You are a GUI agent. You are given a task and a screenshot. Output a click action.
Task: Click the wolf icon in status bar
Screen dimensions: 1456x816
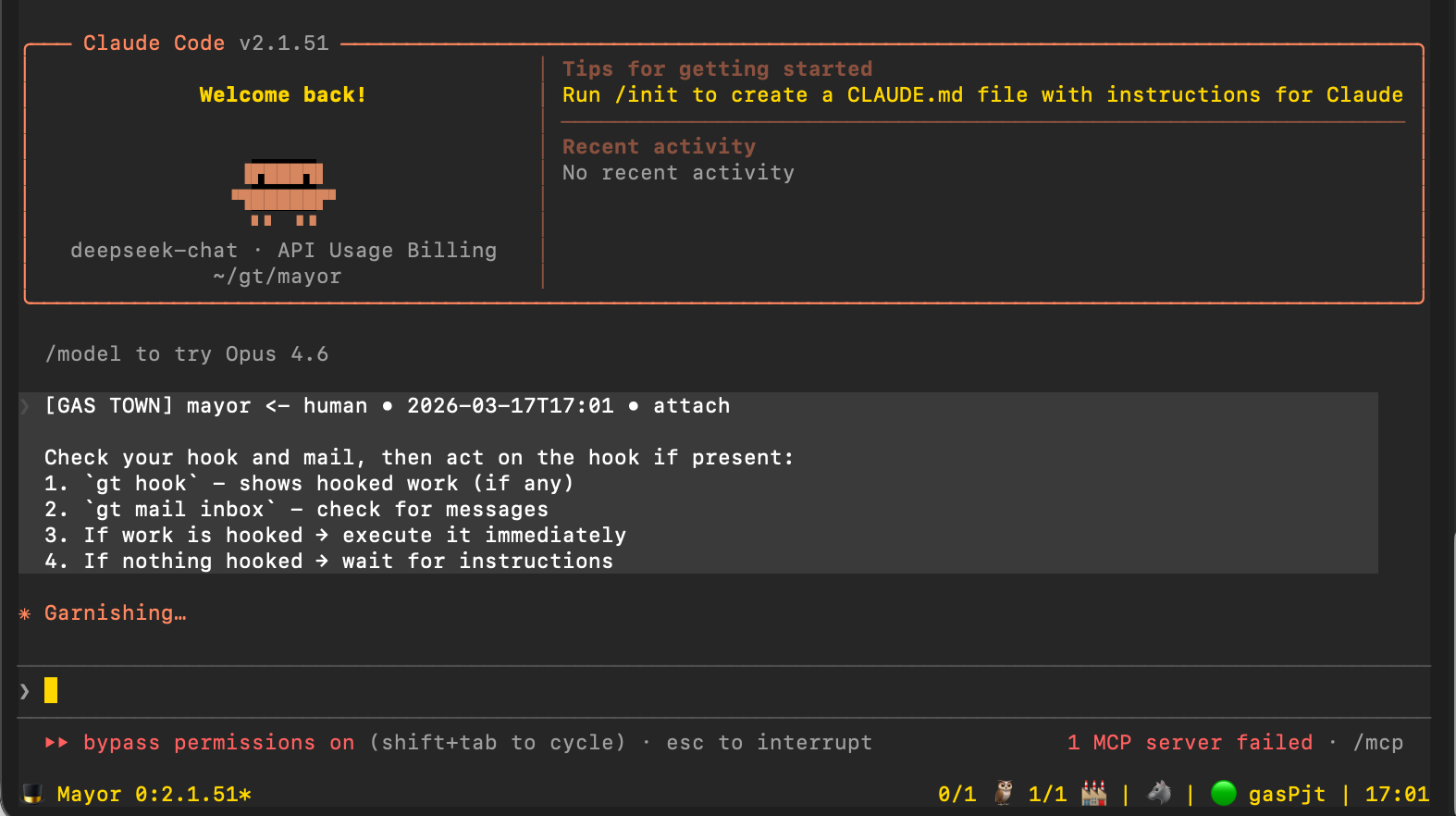pyautogui.click(x=1158, y=793)
